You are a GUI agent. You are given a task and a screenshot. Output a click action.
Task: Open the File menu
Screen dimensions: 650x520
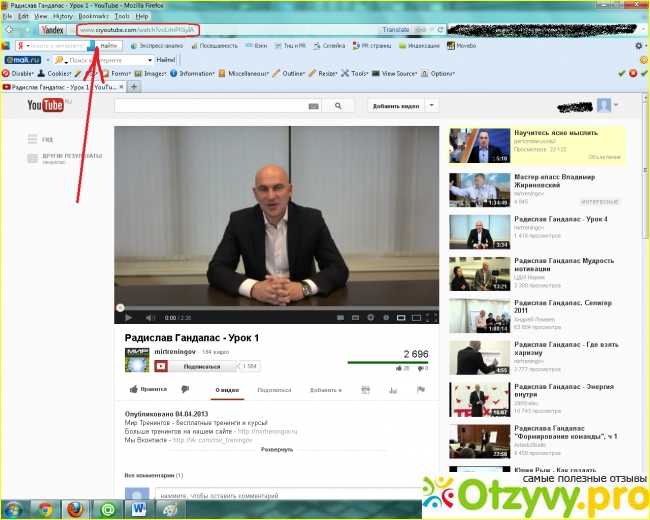(7, 16)
